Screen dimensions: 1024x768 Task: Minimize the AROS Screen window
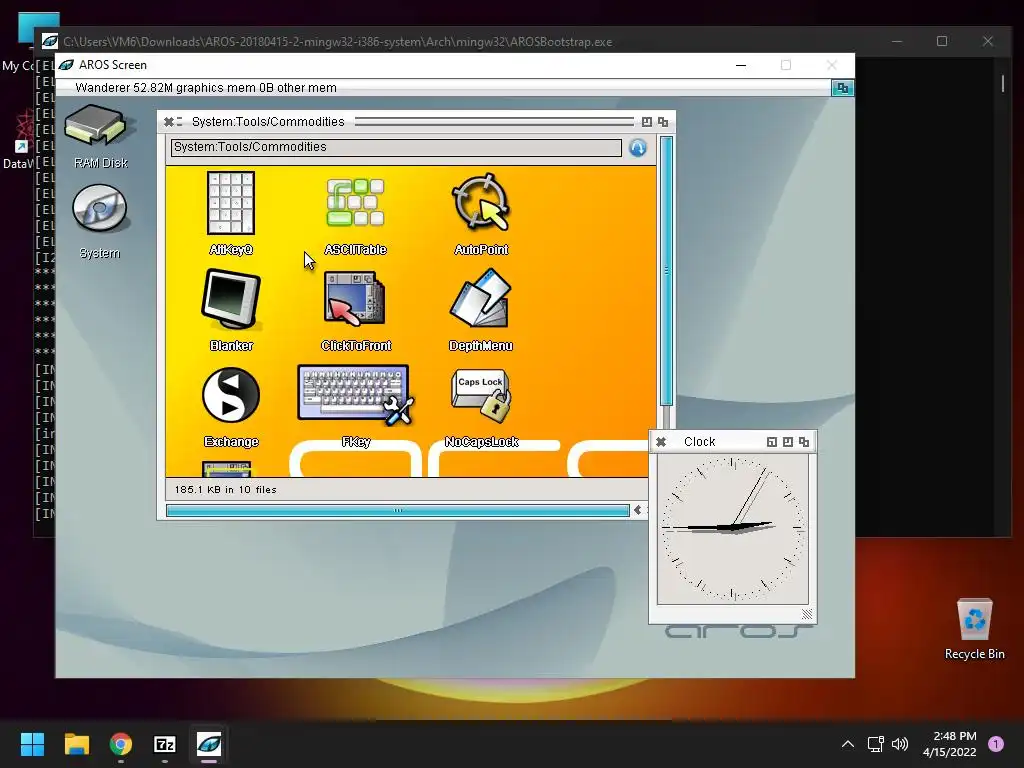(741, 65)
